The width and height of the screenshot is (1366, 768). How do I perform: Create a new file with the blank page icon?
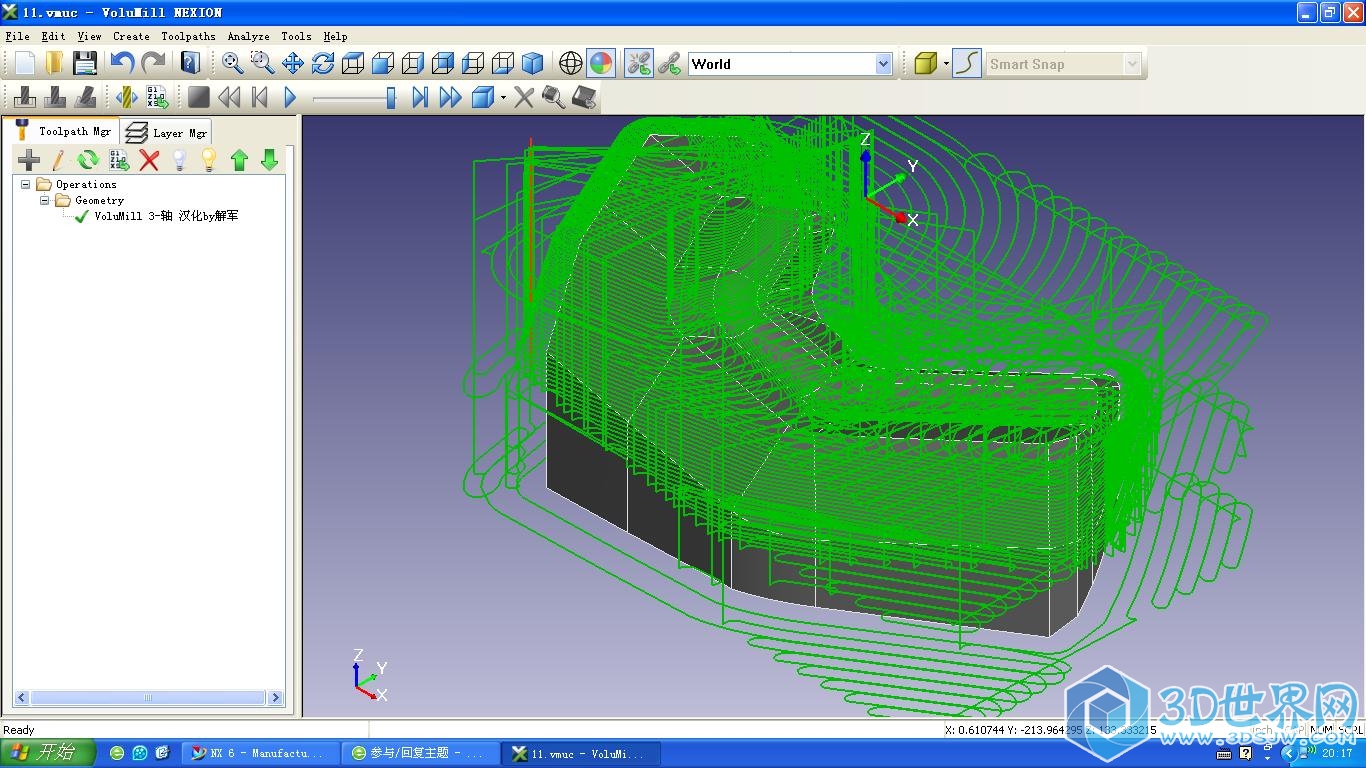24,63
